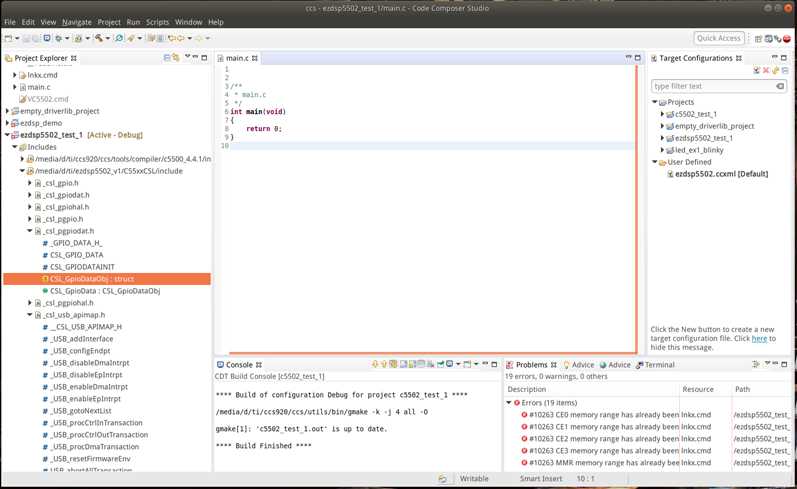Maximize the Console view

coord(494,364)
